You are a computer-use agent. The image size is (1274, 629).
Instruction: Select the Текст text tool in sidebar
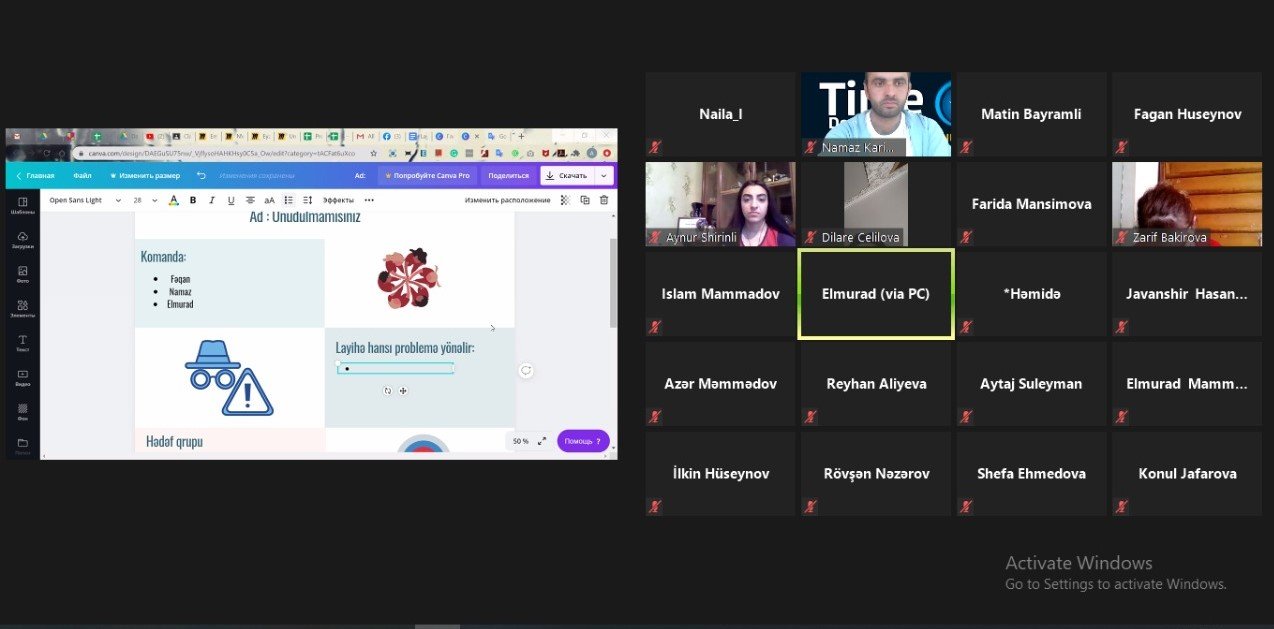pyautogui.click(x=22, y=343)
